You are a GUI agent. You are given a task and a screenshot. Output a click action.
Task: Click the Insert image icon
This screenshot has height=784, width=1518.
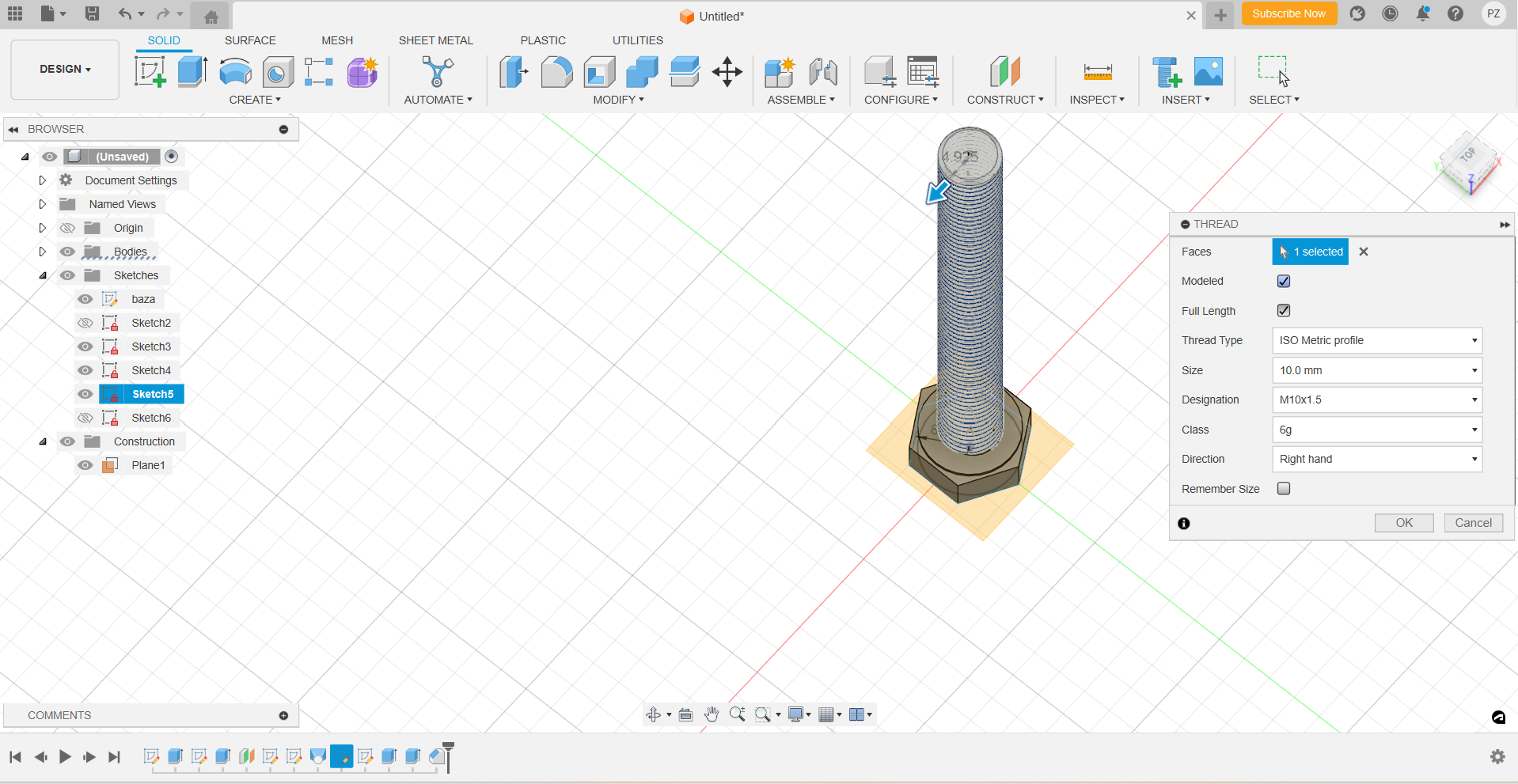pos(1208,72)
